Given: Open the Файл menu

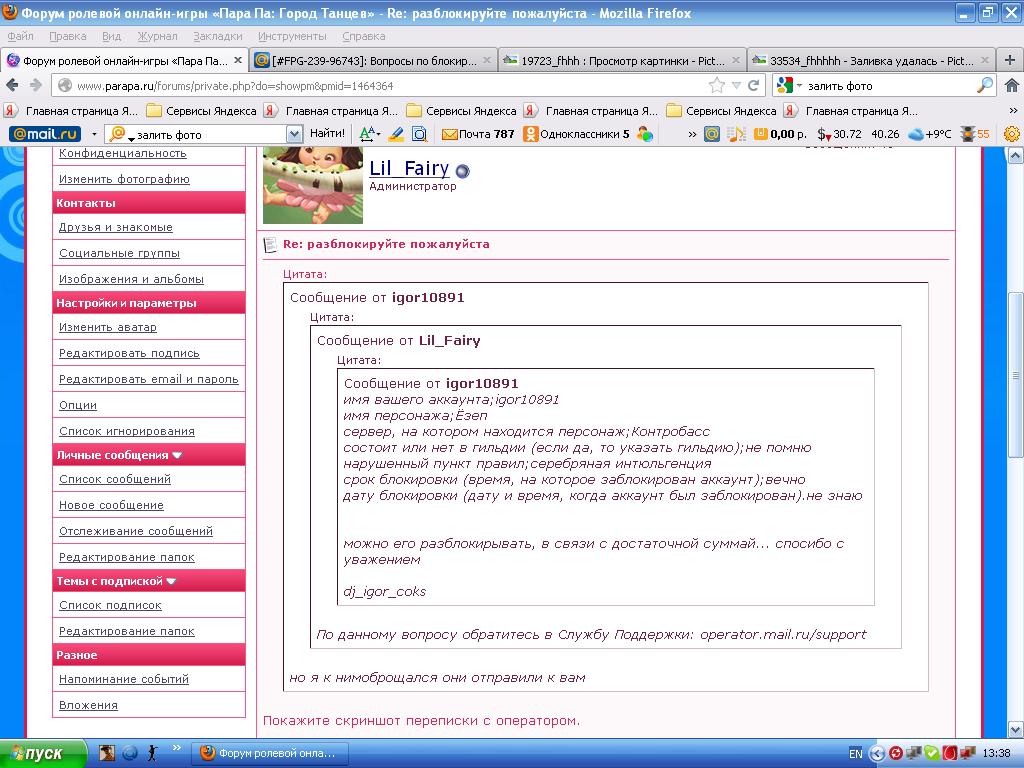Looking at the screenshot, I should [20, 37].
